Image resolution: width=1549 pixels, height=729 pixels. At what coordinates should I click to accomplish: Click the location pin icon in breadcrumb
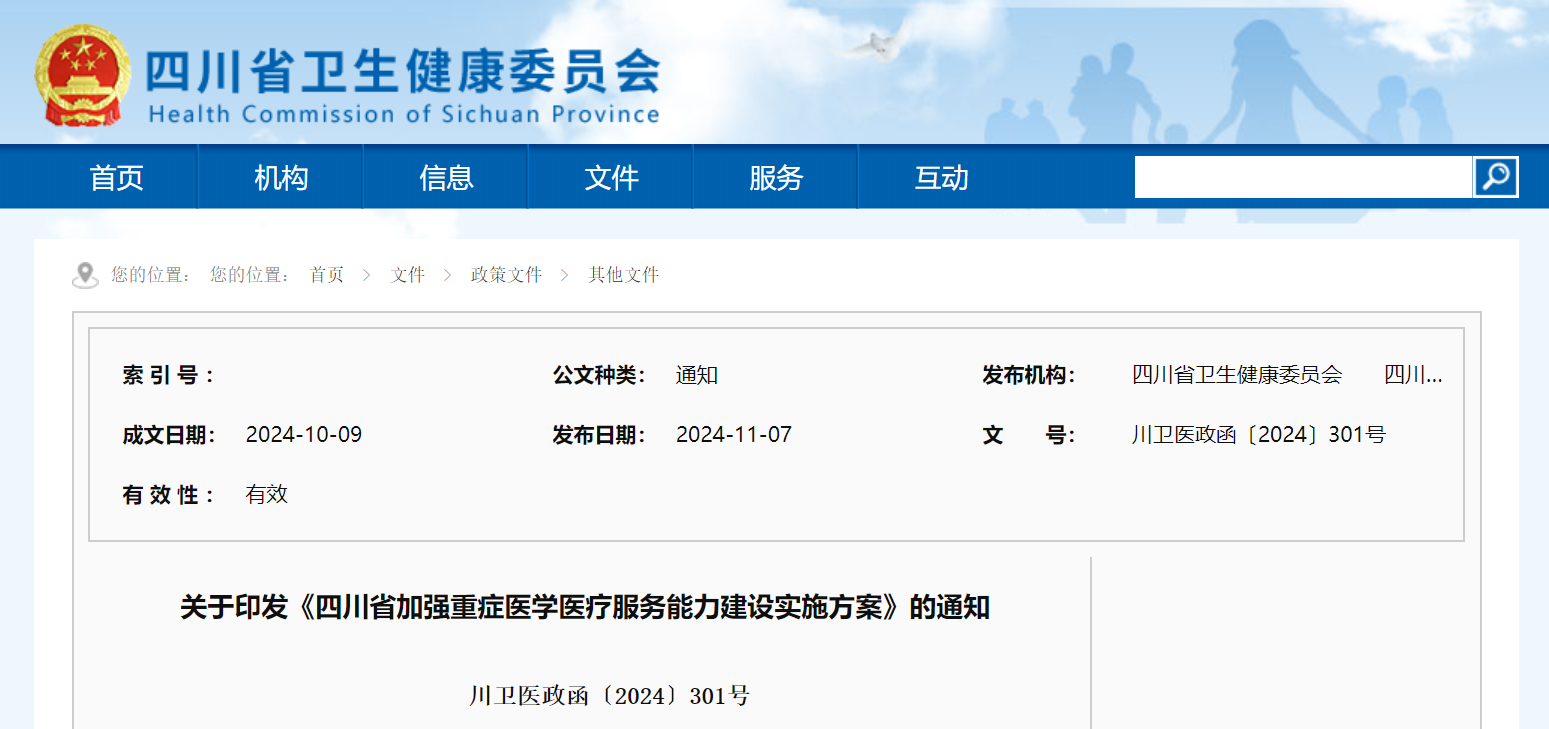(85, 275)
